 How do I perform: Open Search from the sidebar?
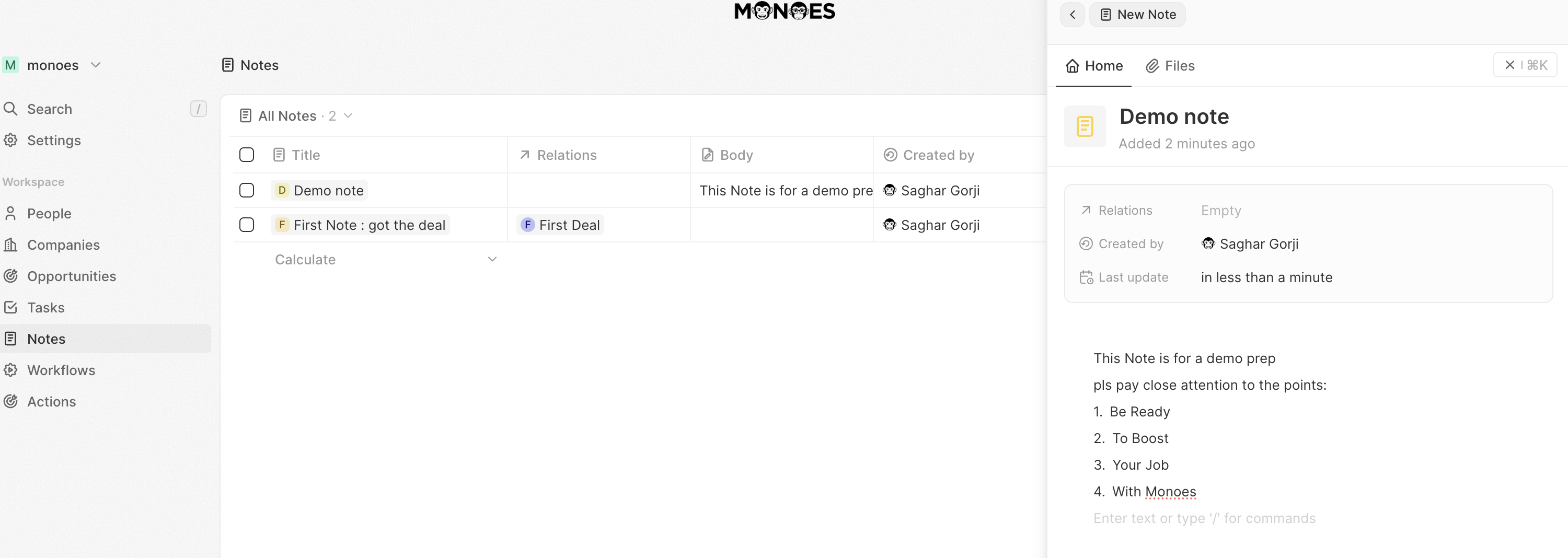click(x=49, y=109)
